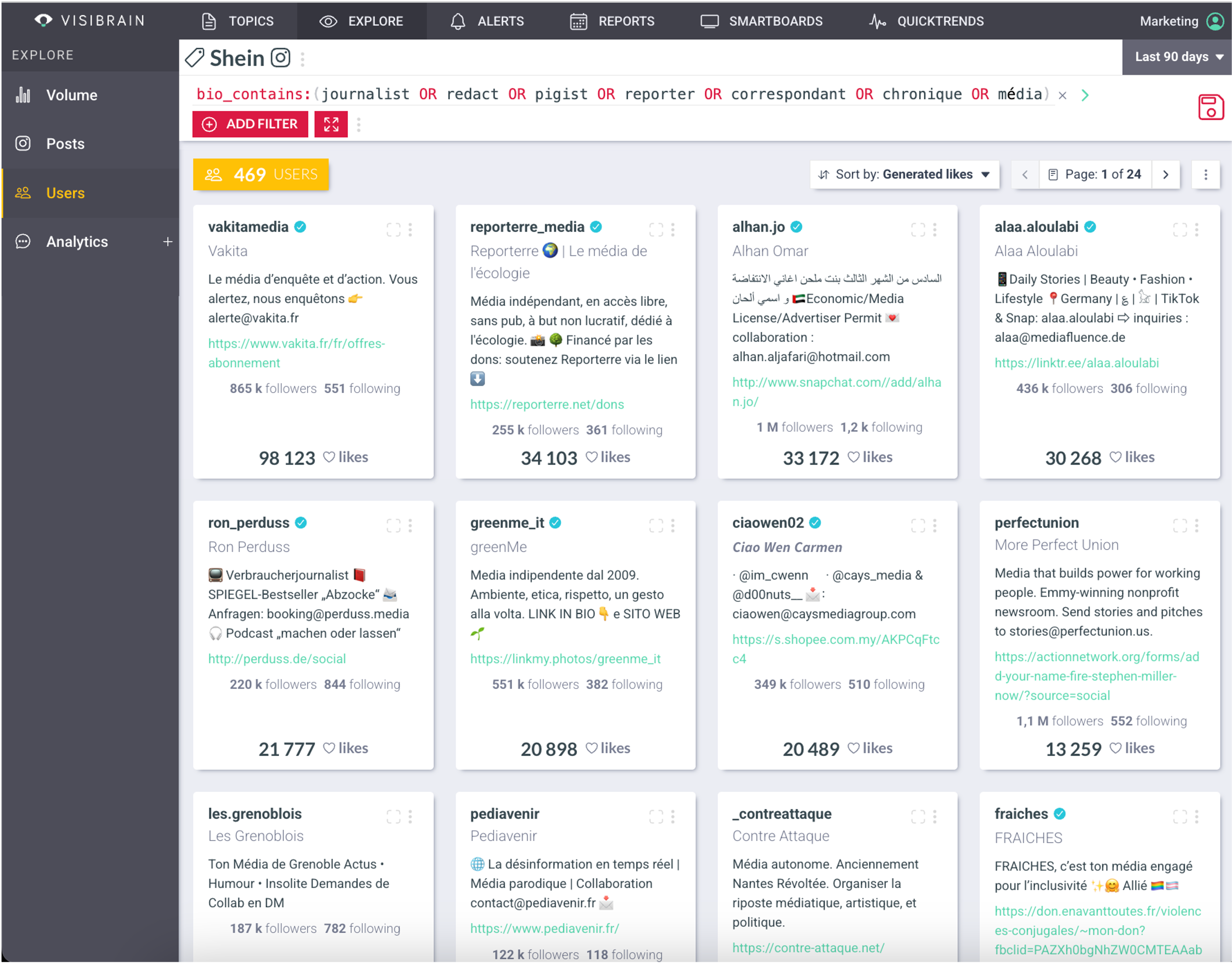The height and width of the screenshot is (963, 1232).
Task: Open the reporterre.net/dons donation link
Action: (546, 404)
